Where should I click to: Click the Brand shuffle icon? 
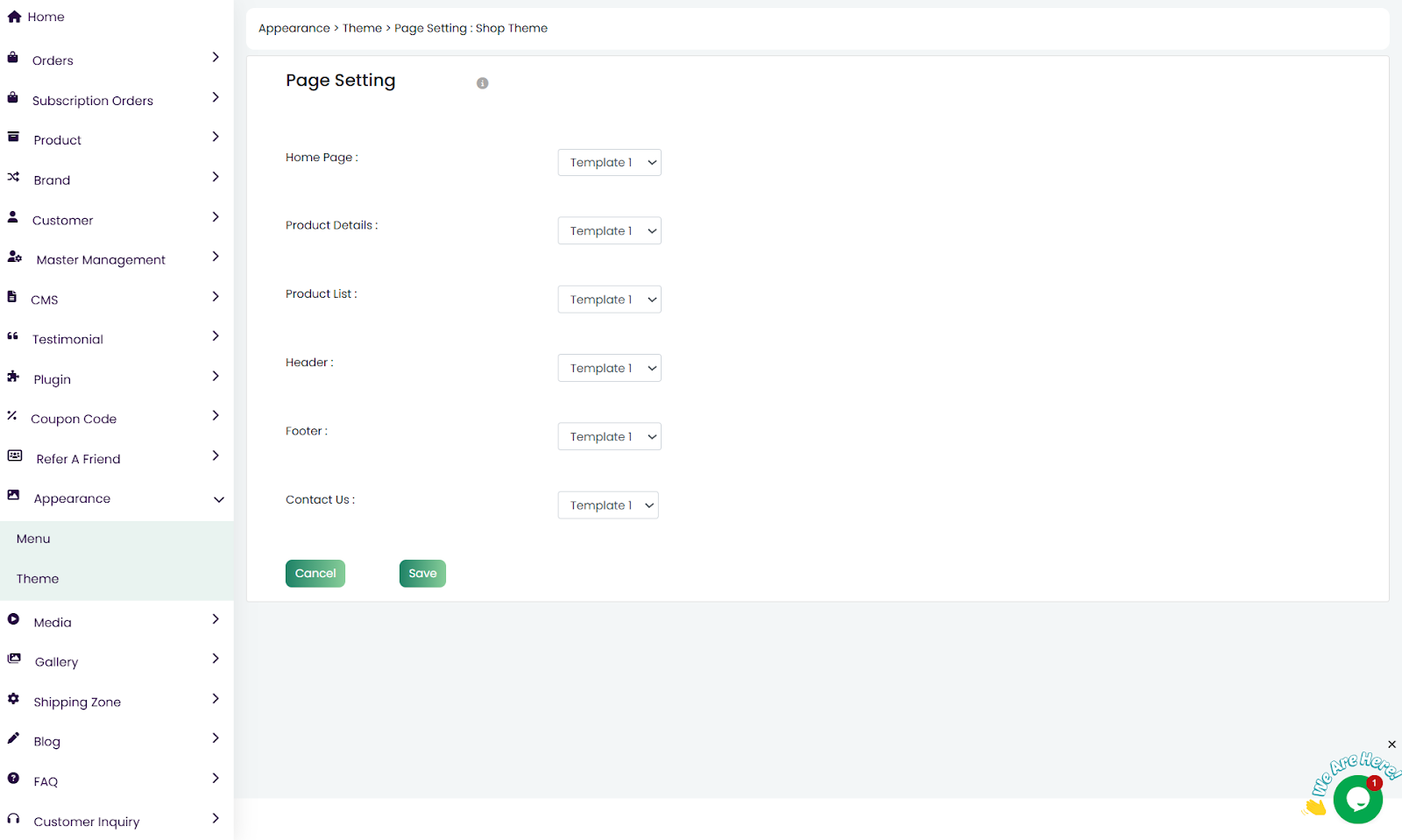13,177
